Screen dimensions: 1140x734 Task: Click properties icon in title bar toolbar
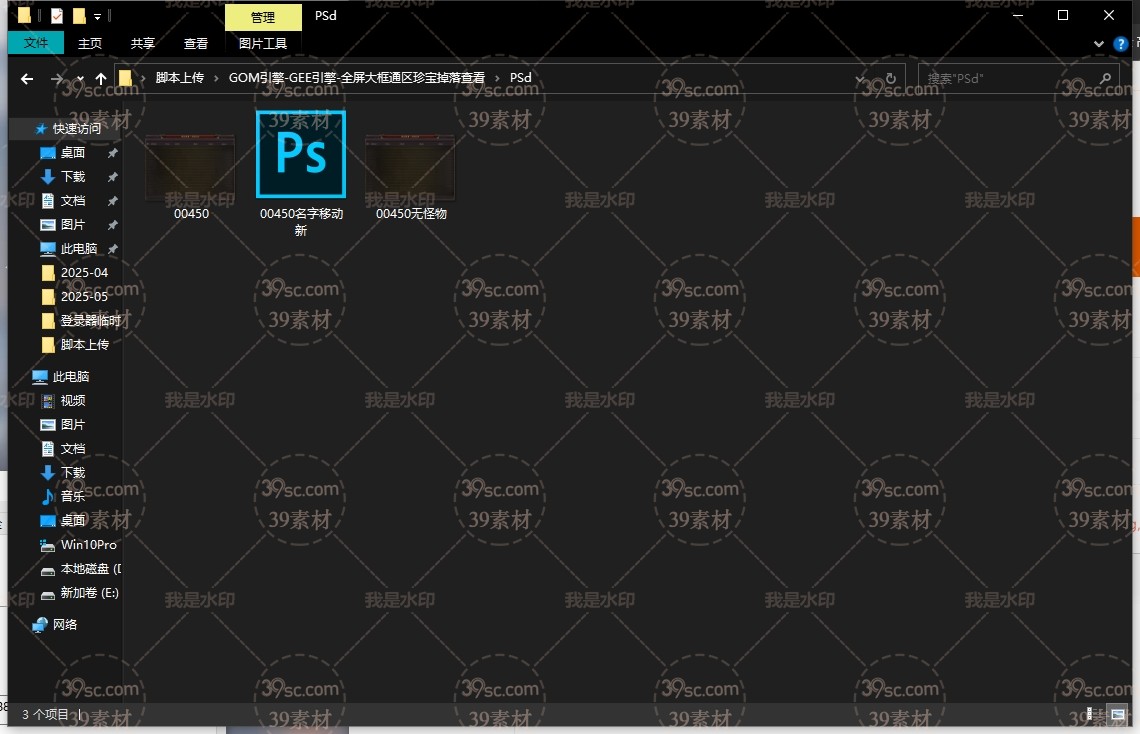[x=57, y=15]
